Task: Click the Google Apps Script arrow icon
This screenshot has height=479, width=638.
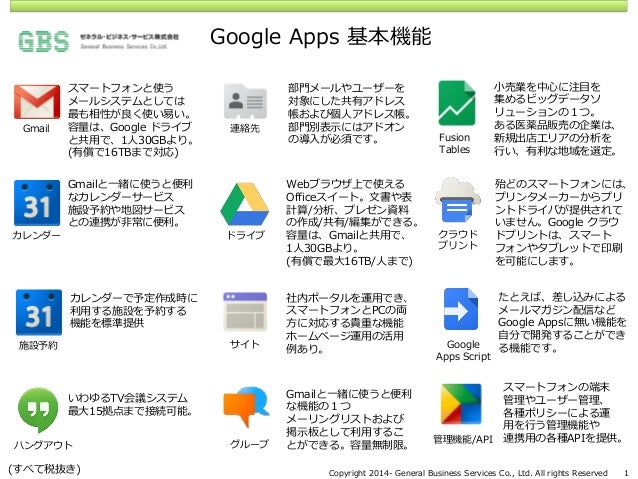Action: tap(461, 309)
